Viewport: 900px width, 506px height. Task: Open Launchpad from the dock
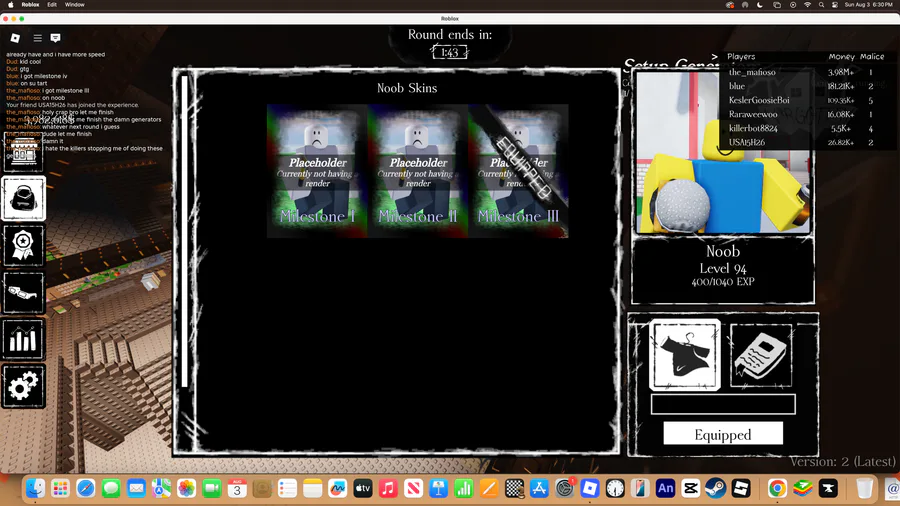60,488
